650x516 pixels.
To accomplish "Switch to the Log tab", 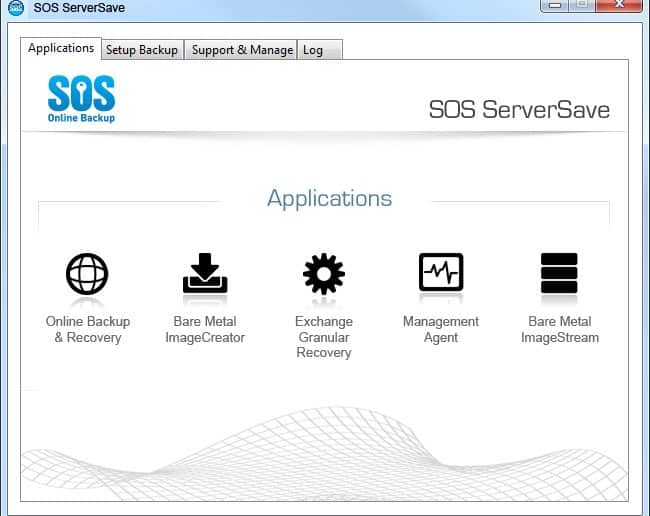I will 320,50.
